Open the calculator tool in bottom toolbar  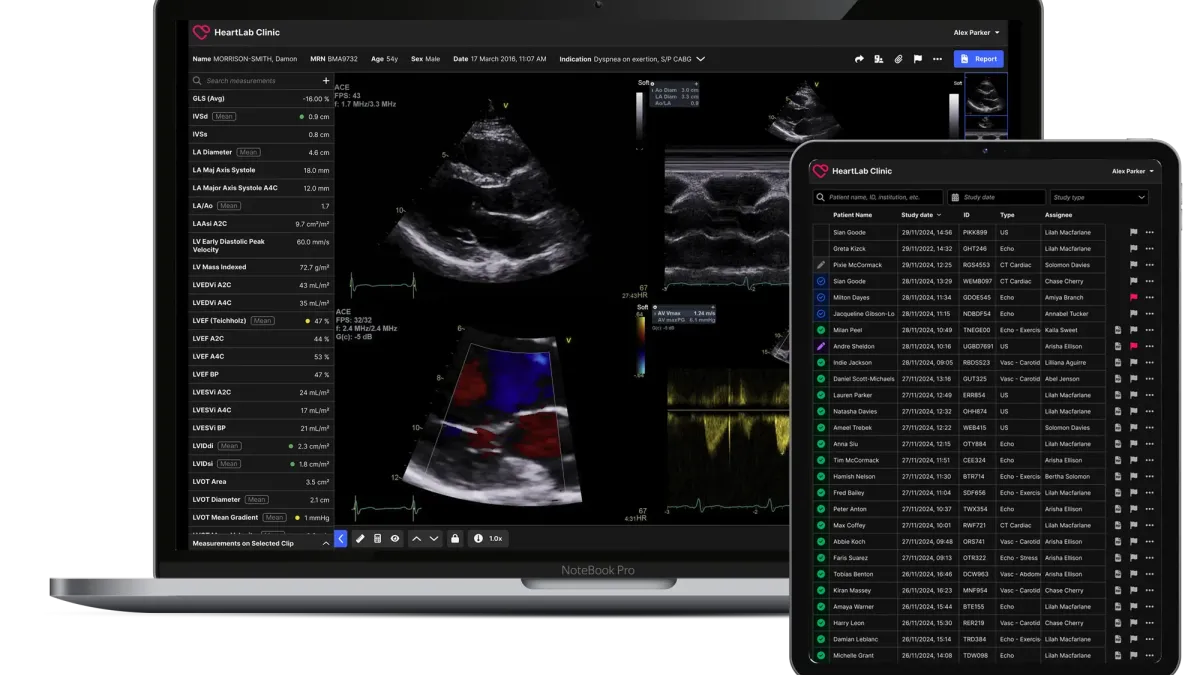(377, 538)
